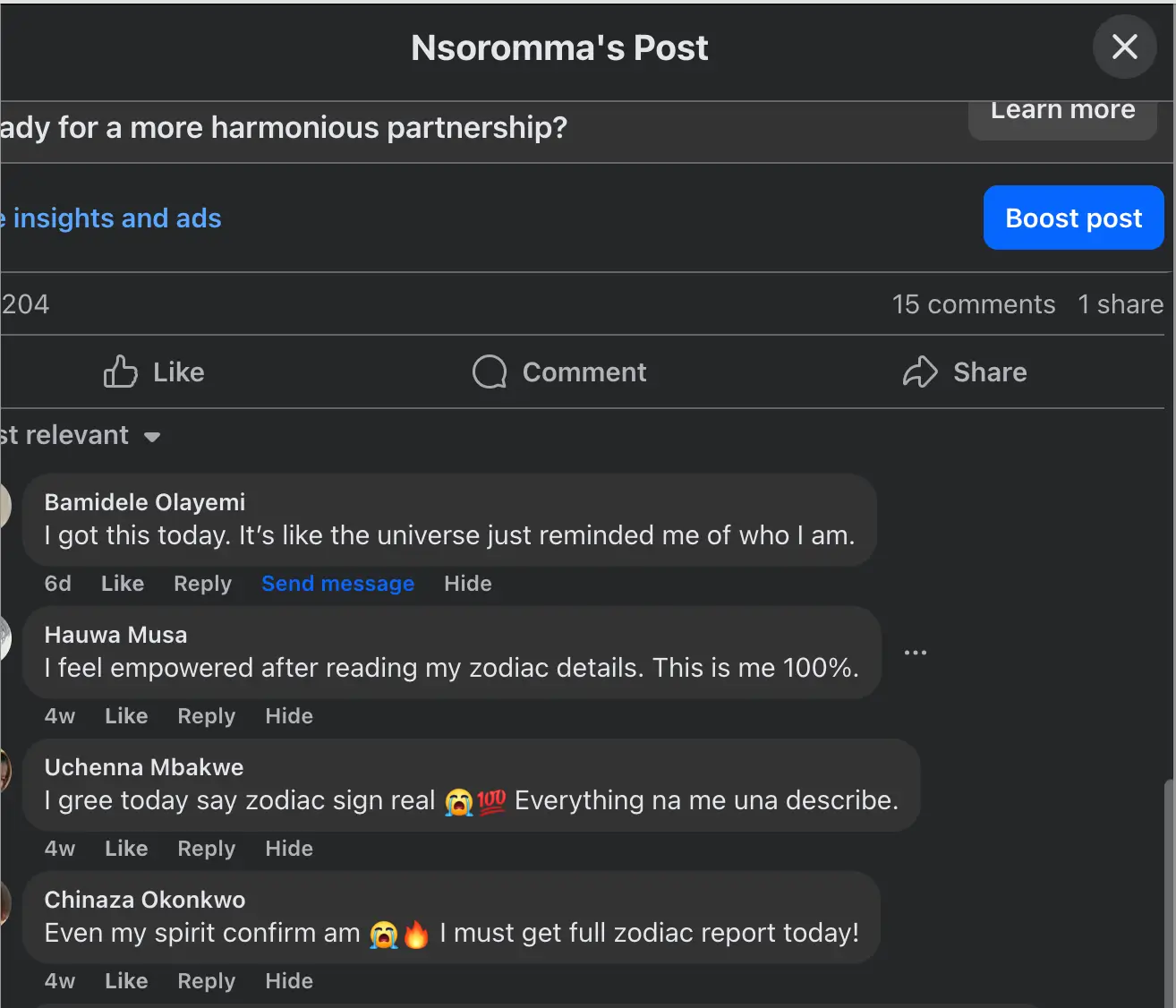Reply to Hauwa Musa's comment
This screenshot has width=1176, height=1008.
(x=205, y=715)
